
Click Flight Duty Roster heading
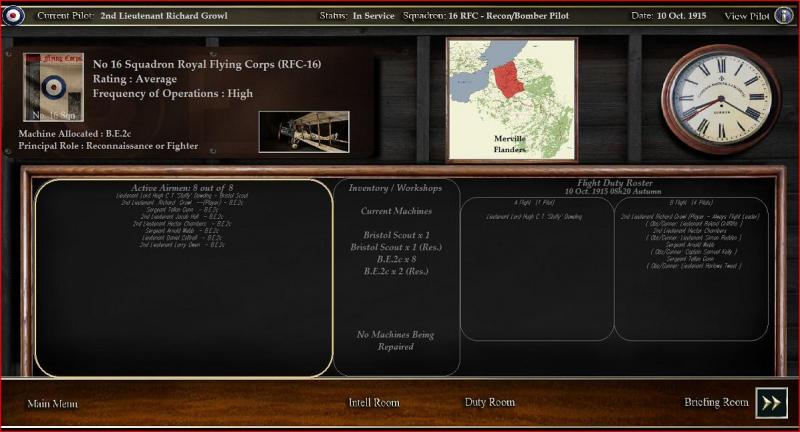[615, 183]
